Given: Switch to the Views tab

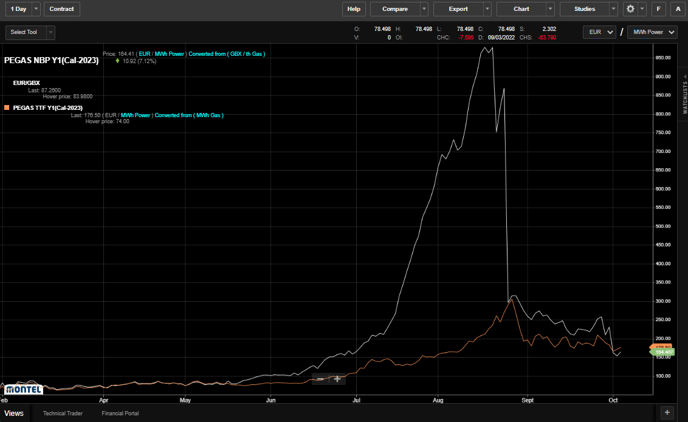Looking at the screenshot, I should click(14, 413).
